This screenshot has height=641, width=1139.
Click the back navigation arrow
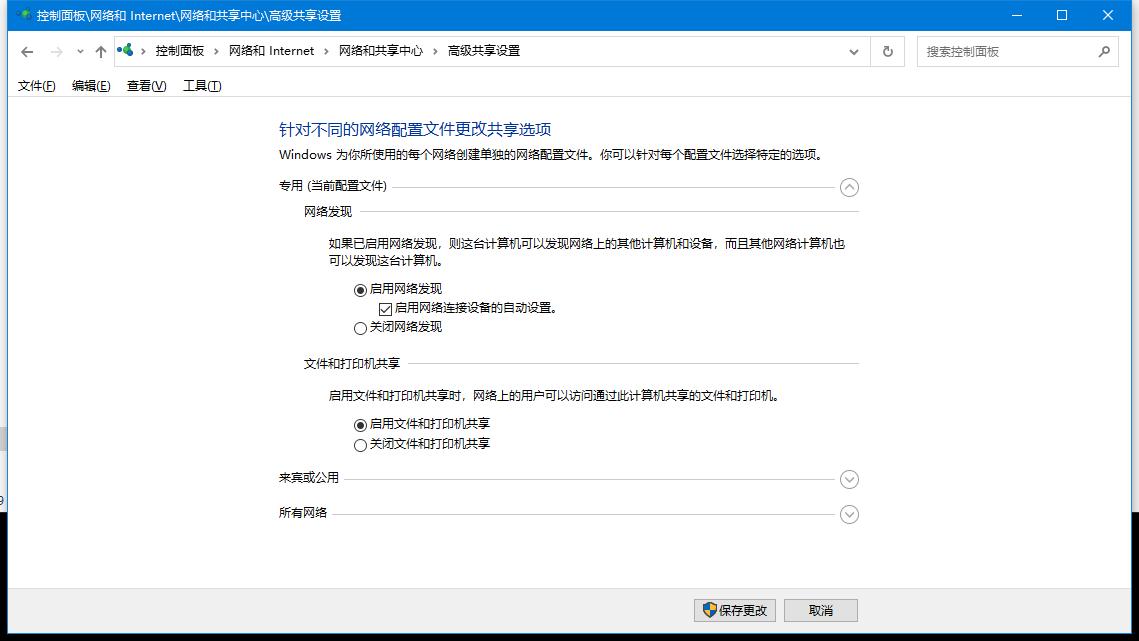pyautogui.click(x=27, y=50)
